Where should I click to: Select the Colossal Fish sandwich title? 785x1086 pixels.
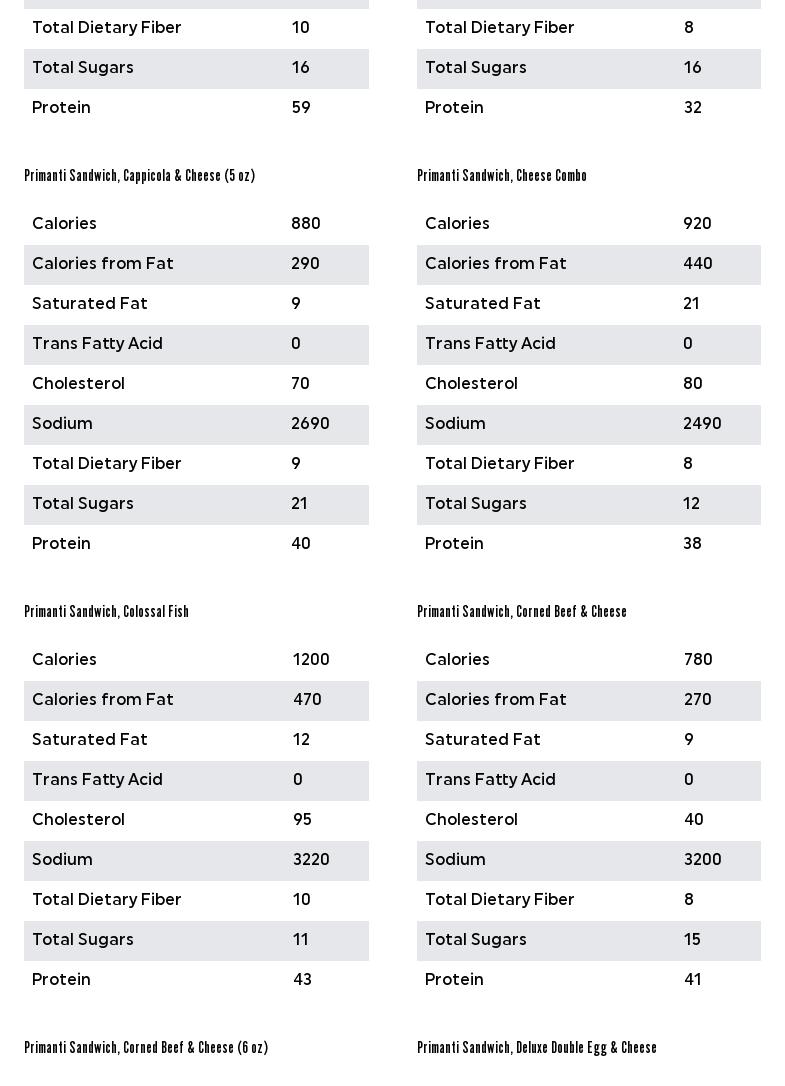point(106,612)
